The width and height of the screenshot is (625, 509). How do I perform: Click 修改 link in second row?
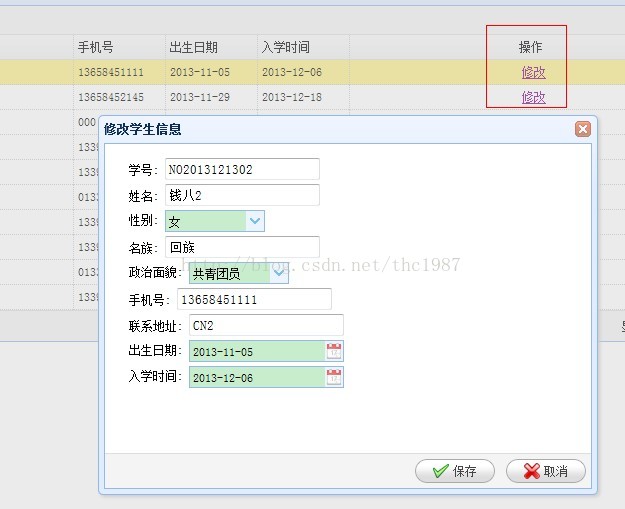(533, 97)
